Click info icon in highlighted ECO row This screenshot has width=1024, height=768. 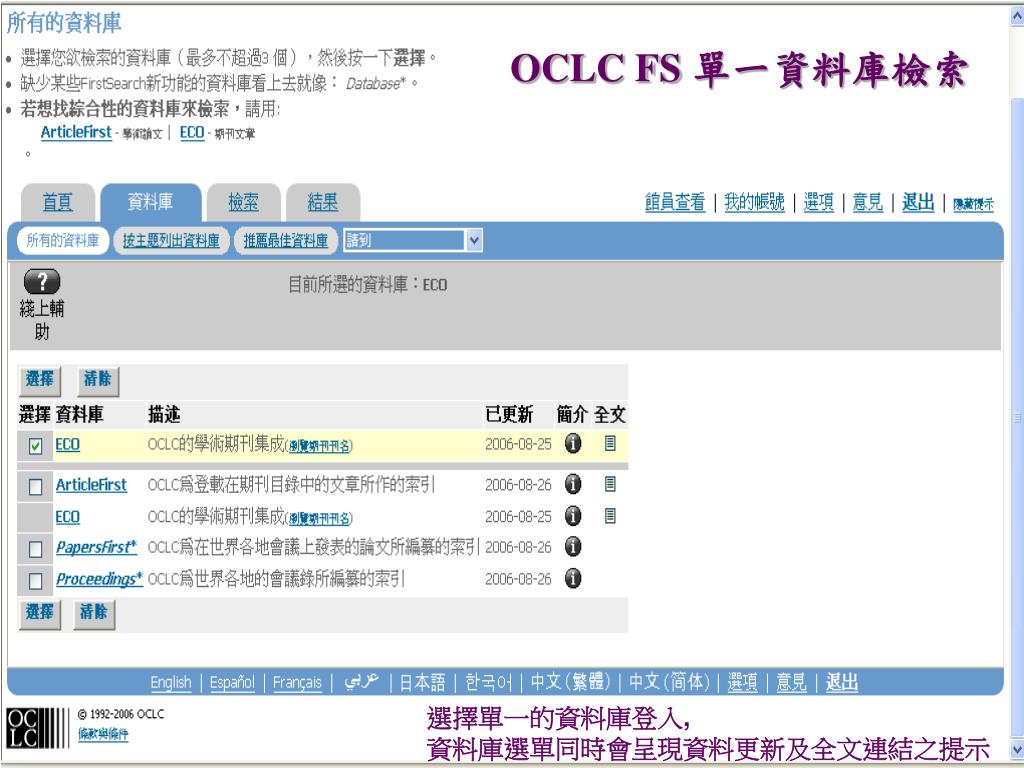point(573,443)
